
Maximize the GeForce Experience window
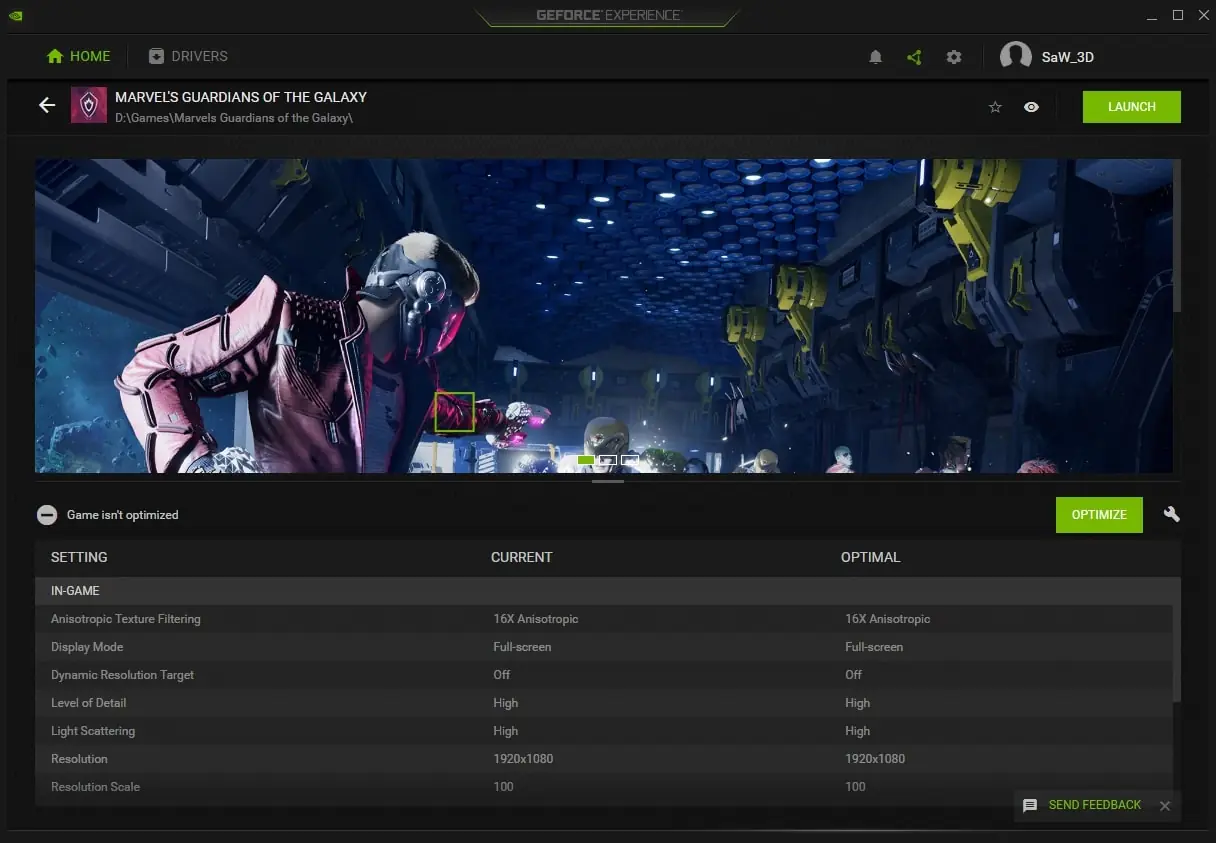[x=1178, y=15]
